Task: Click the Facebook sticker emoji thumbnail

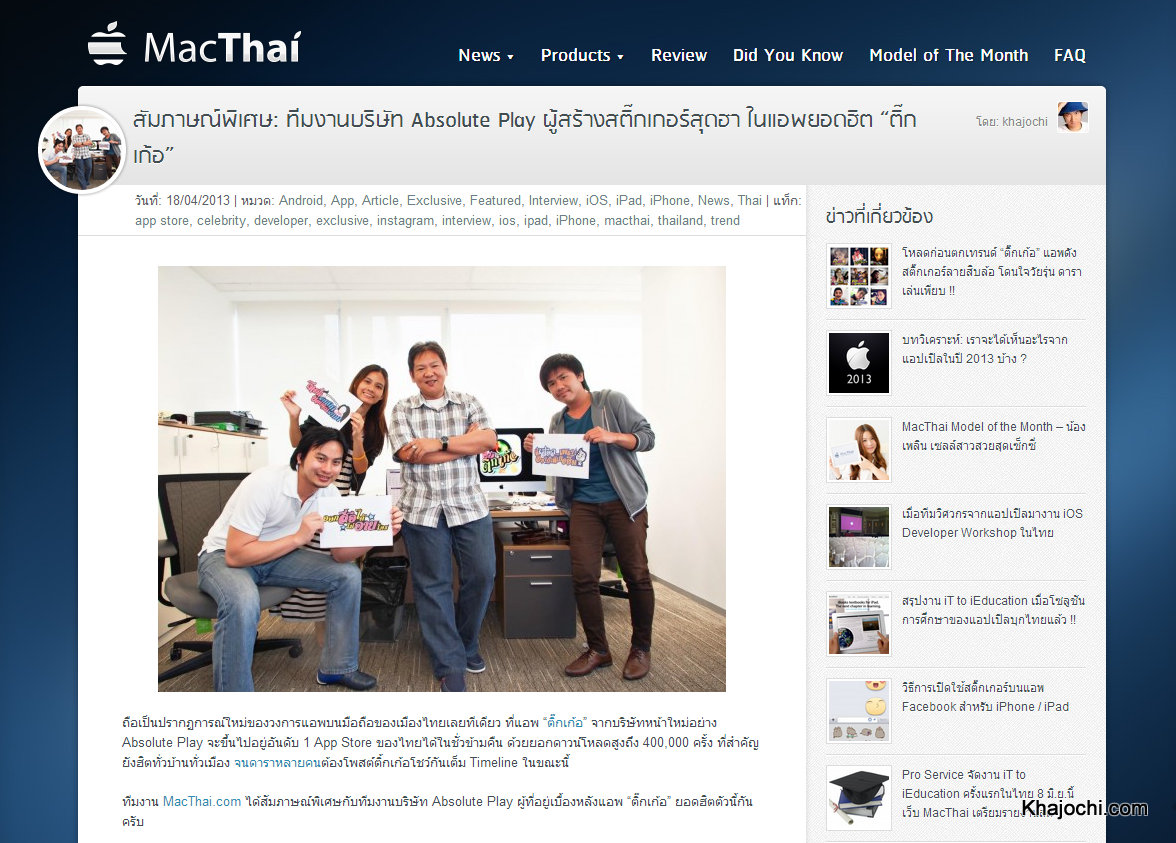Action: point(859,711)
